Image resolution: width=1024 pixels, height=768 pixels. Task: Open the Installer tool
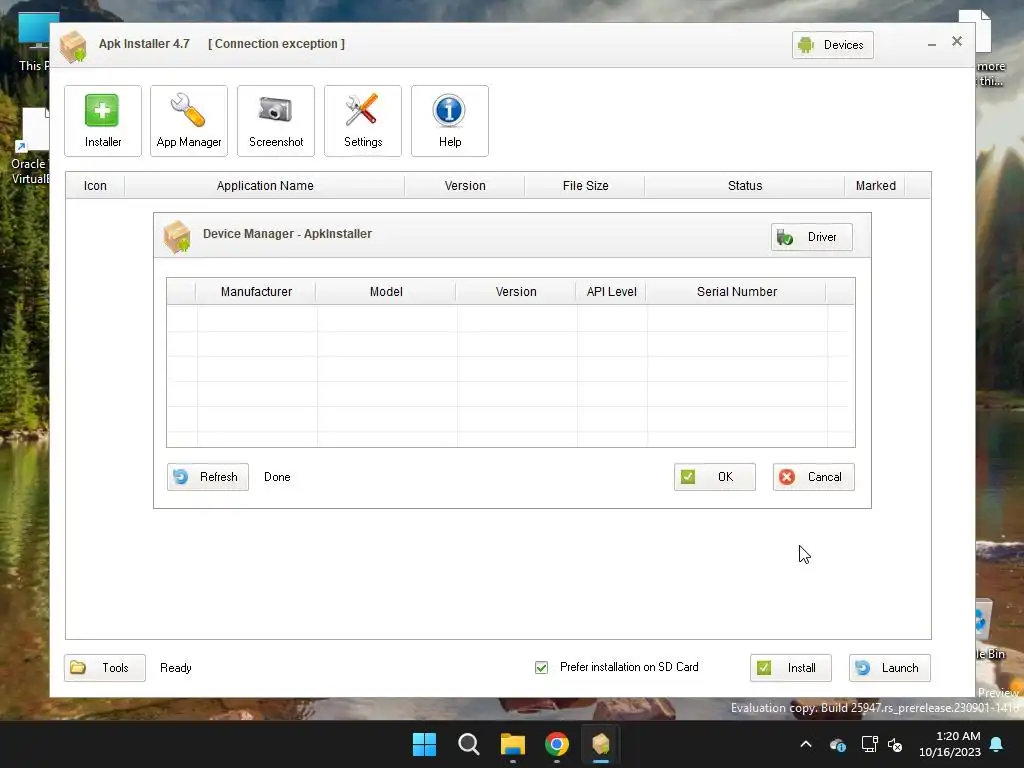tap(103, 121)
